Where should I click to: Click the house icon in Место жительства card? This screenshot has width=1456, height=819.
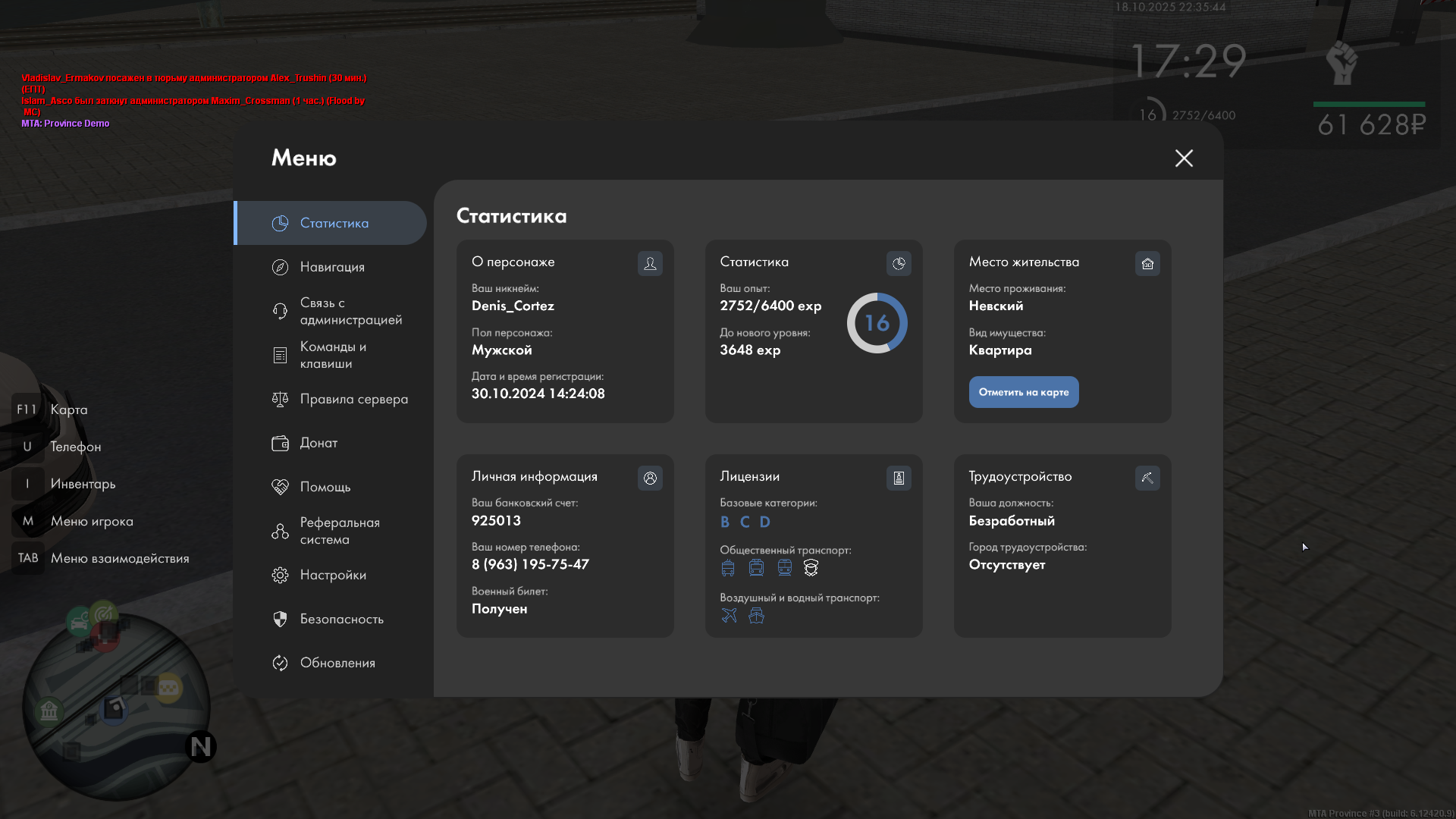pyautogui.click(x=1147, y=263)
